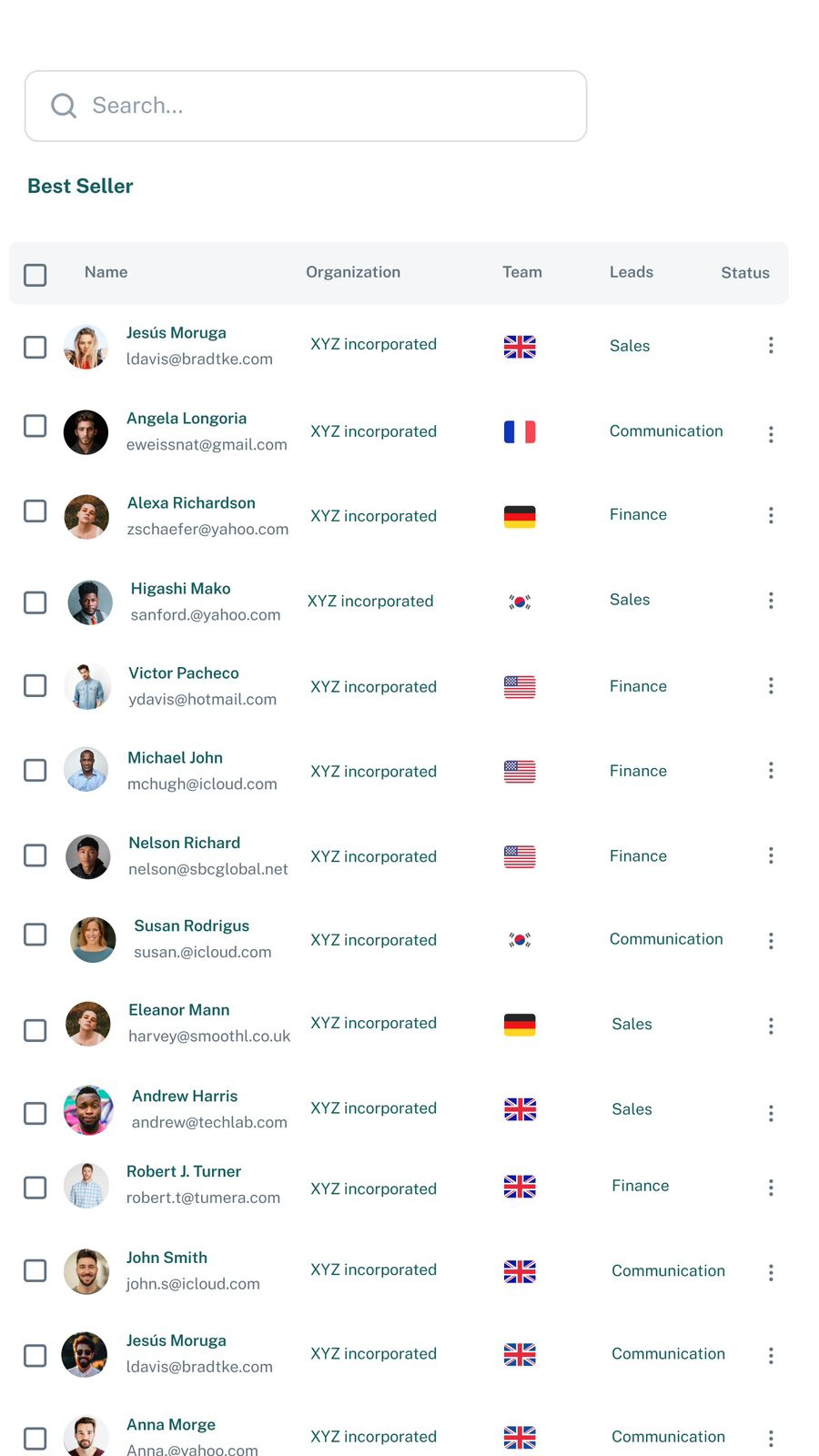Image resolution: width=819 pixels, height=1456 pixels.
Task: Open three-dot menu for Higashi Mako
Action: 771,601
